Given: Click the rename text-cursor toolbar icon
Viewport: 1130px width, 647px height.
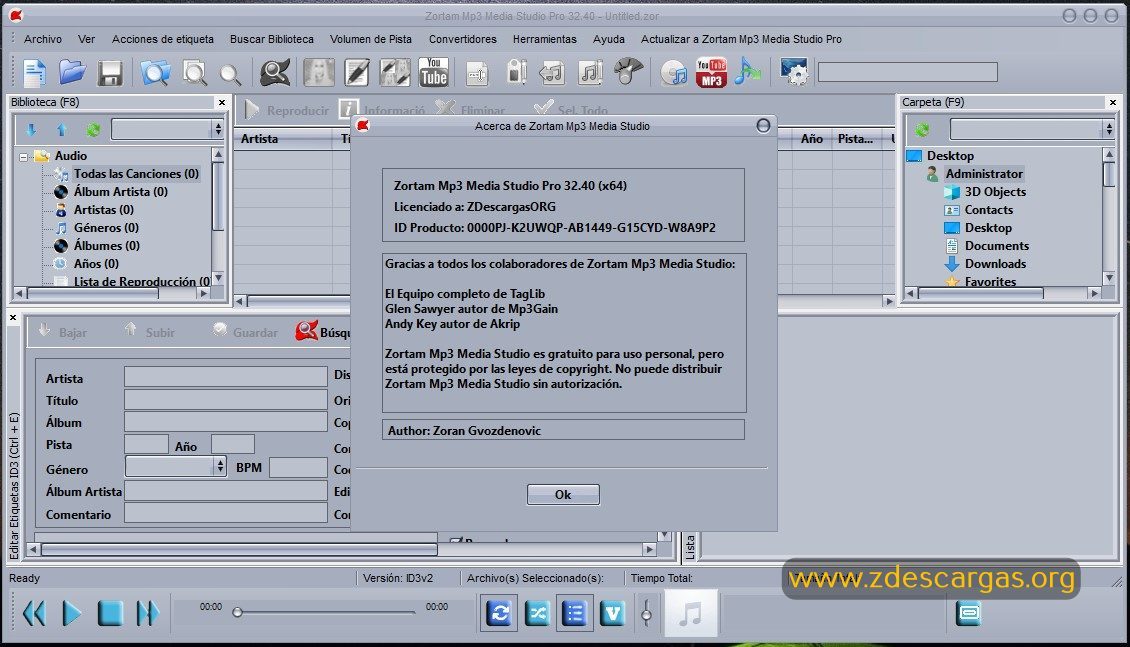Looking at the screenshot, I should point(477,73).
